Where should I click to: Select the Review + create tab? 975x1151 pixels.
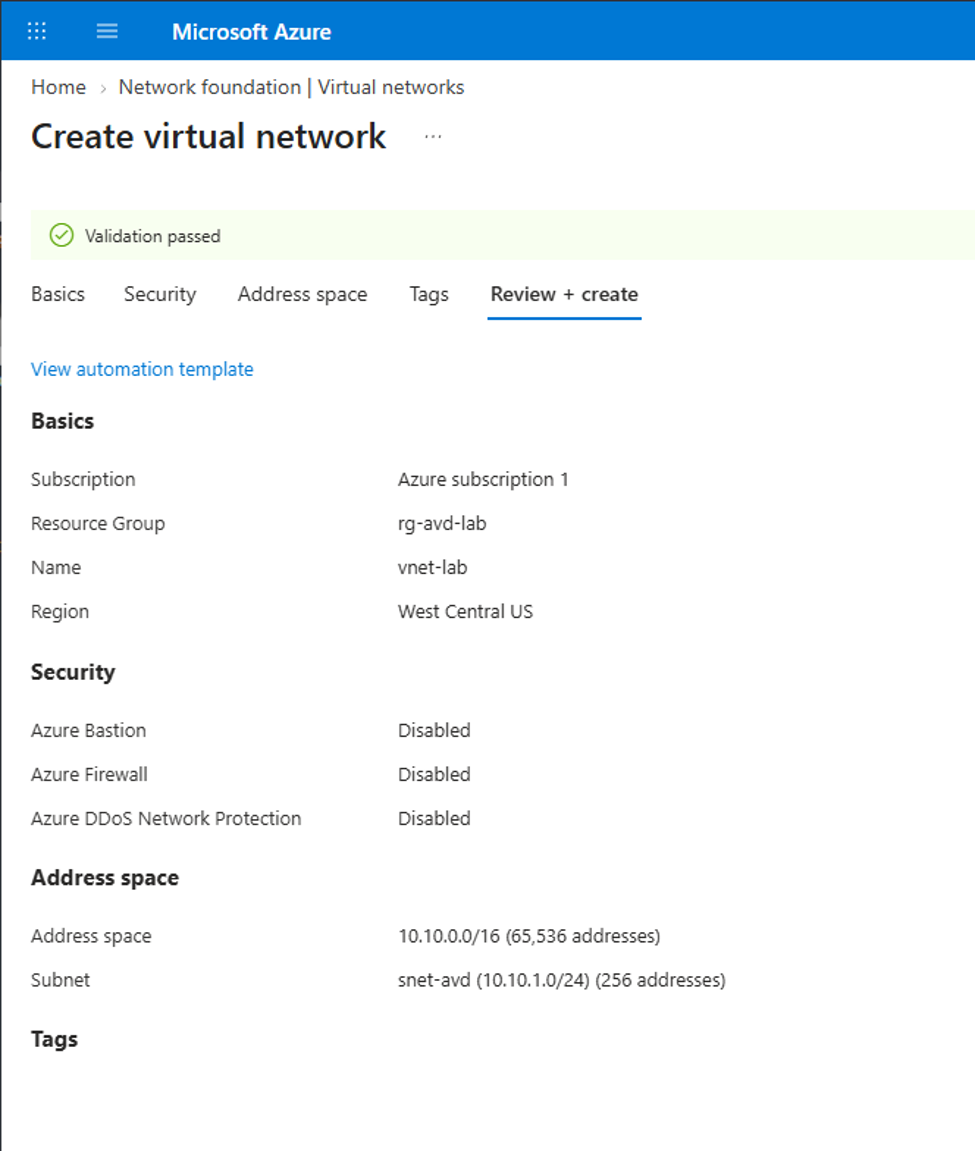565,294
